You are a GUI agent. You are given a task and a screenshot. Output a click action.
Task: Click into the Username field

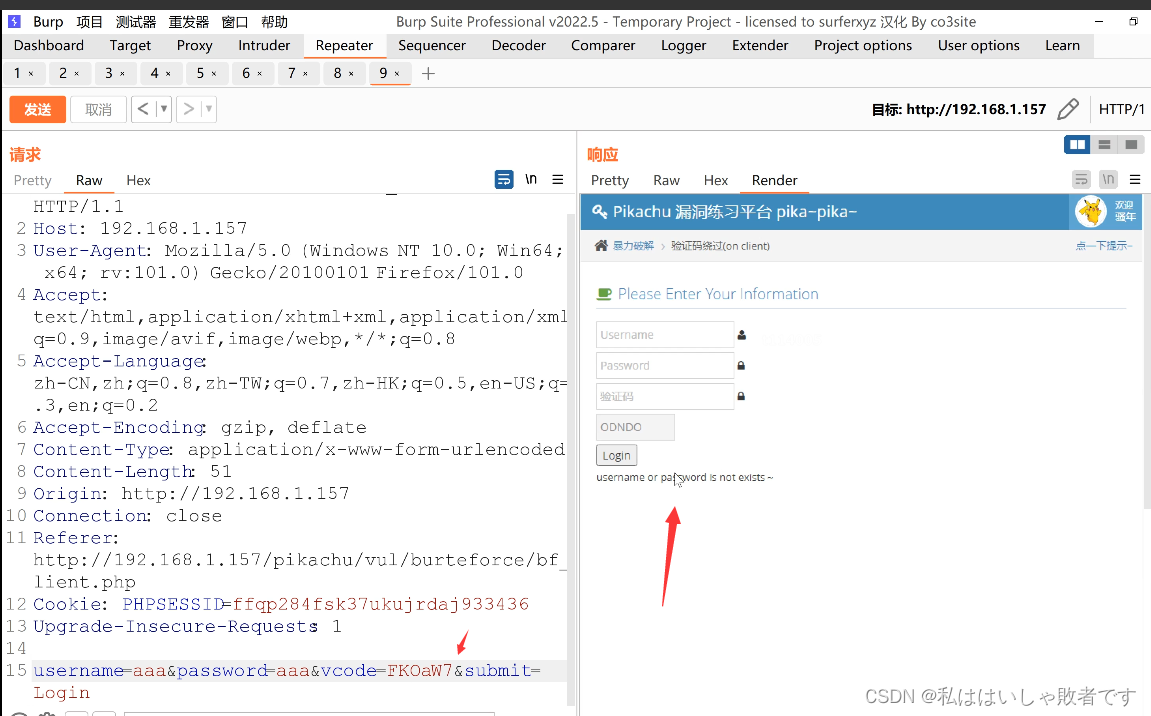coord(665,334)
